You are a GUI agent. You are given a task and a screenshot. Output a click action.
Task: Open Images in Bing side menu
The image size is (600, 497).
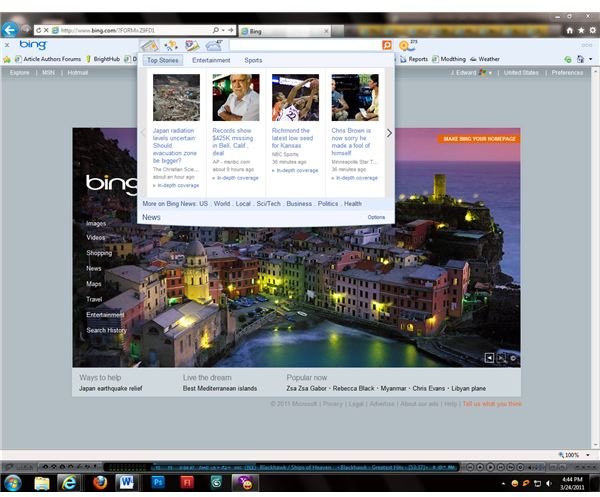pos(96,223)
